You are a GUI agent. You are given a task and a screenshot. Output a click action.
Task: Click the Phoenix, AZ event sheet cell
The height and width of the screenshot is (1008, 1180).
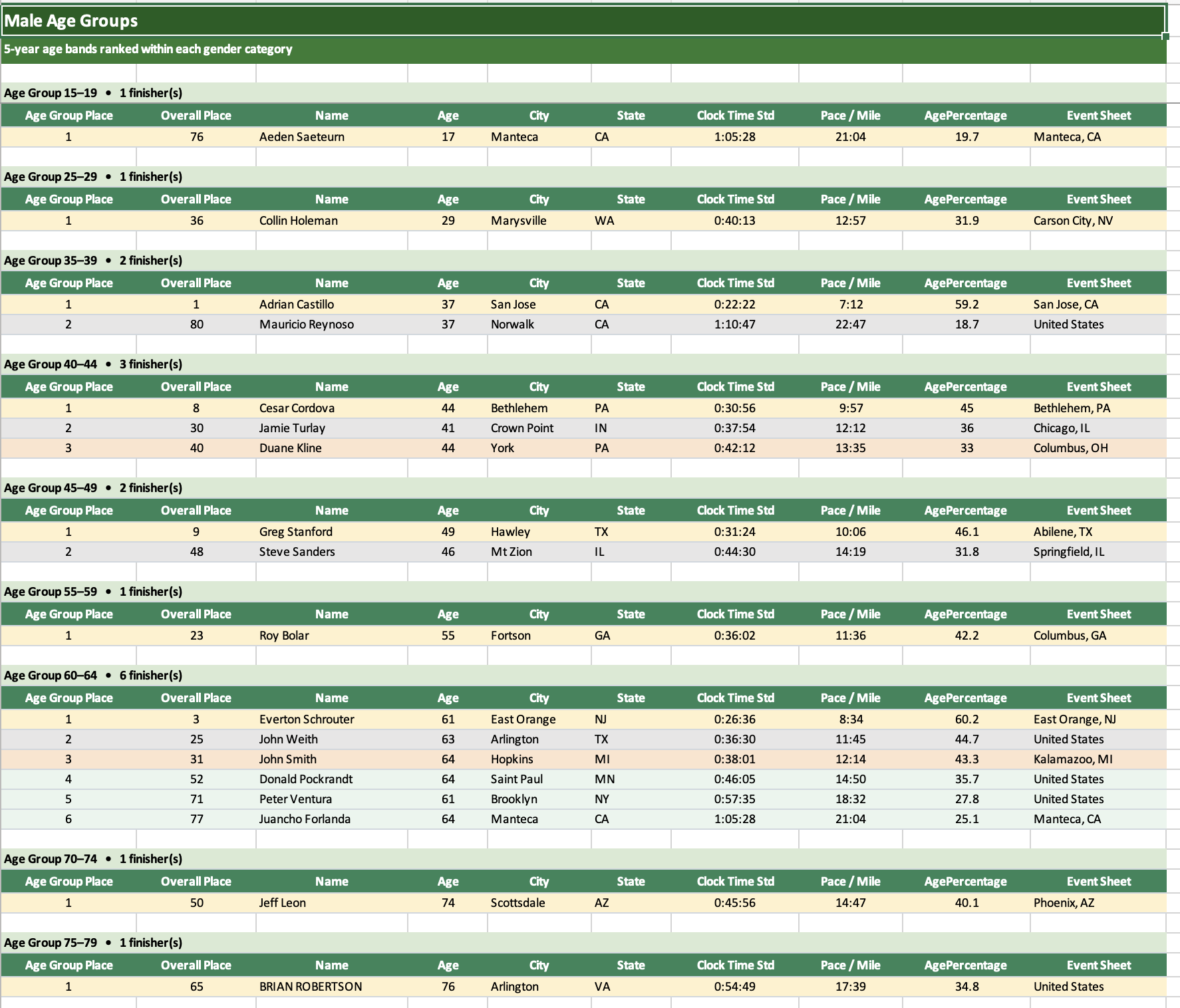click(x=1064, y=903)
